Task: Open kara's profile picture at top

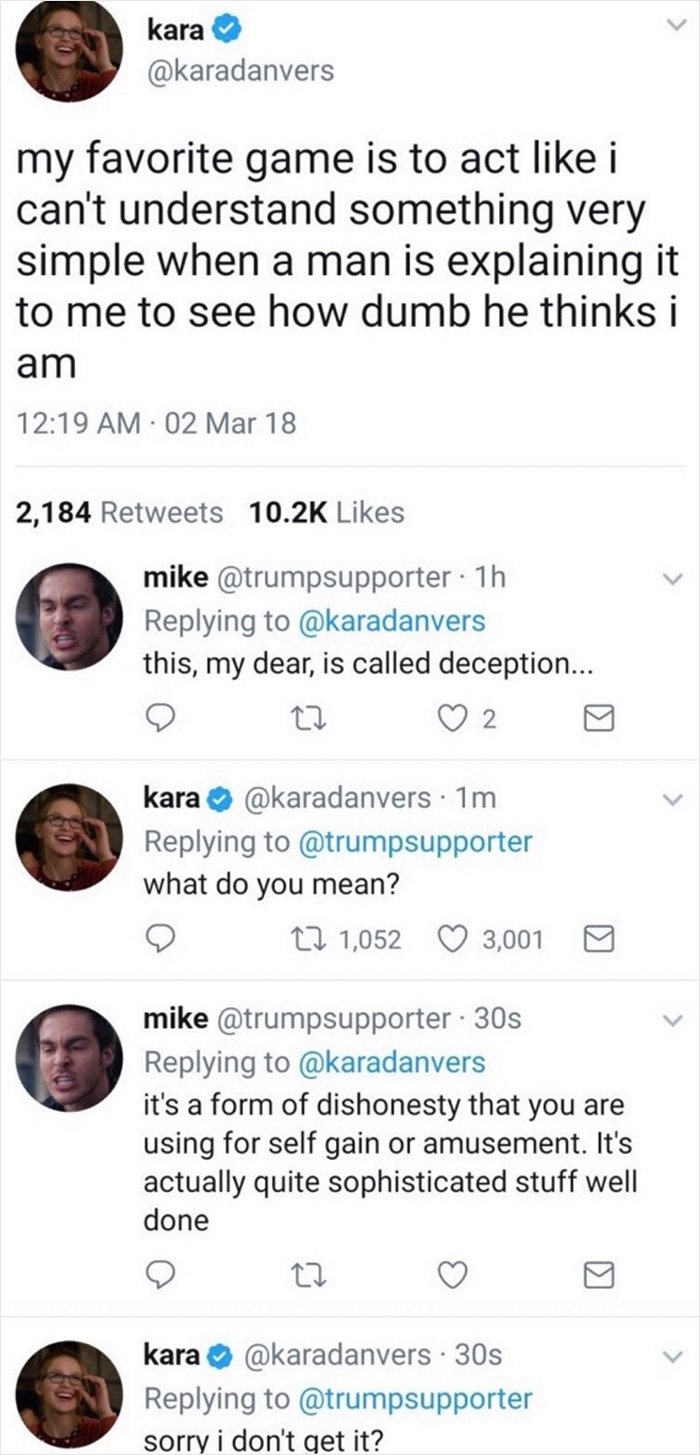Action: click(x=69, y=50)
